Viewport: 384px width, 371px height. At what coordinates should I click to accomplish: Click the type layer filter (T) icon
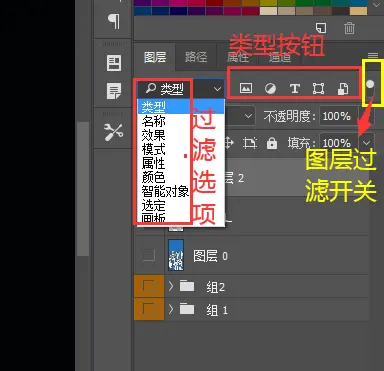(295, 89)
